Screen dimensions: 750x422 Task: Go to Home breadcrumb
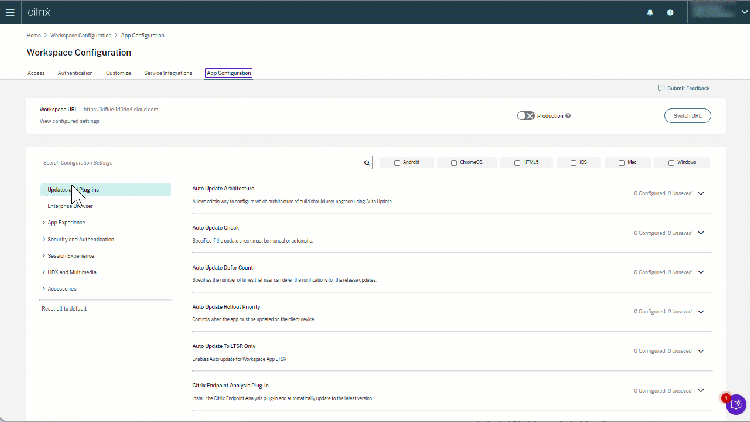click(x=33, y=35)
